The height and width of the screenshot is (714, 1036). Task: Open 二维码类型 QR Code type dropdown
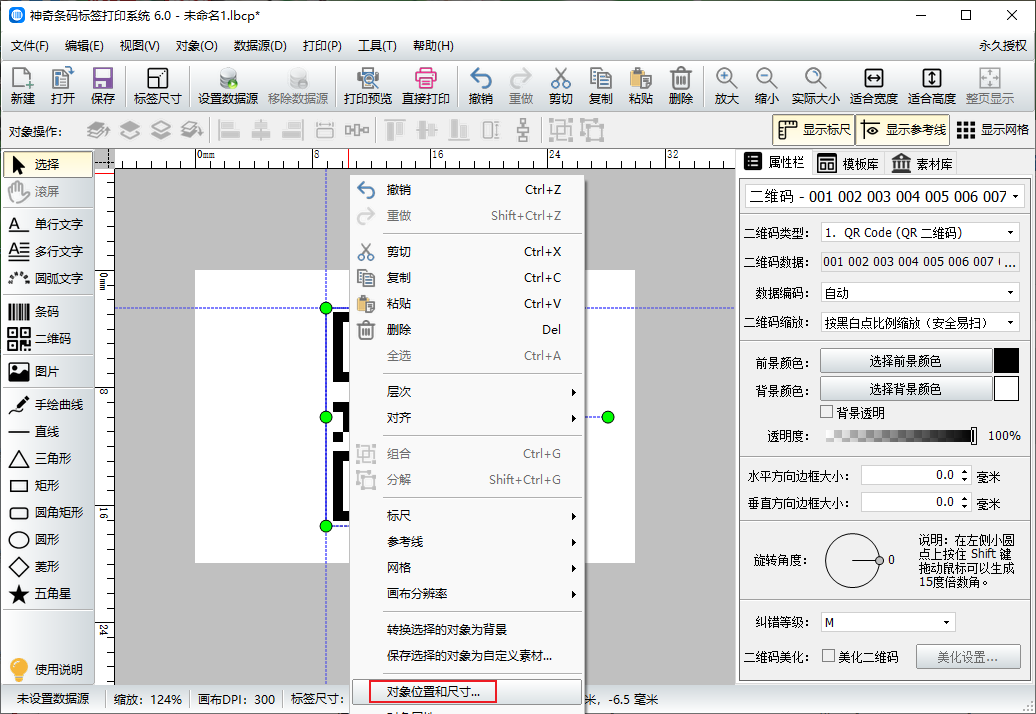point(920,232)
